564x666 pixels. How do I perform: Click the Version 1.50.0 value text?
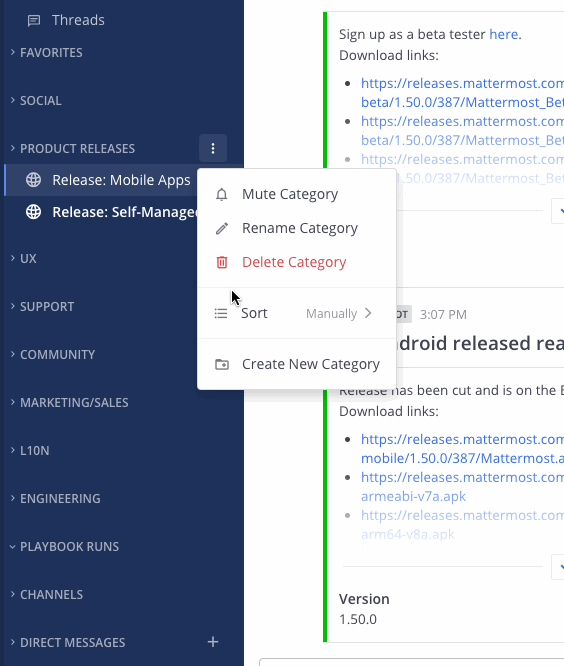pos(358,619)
